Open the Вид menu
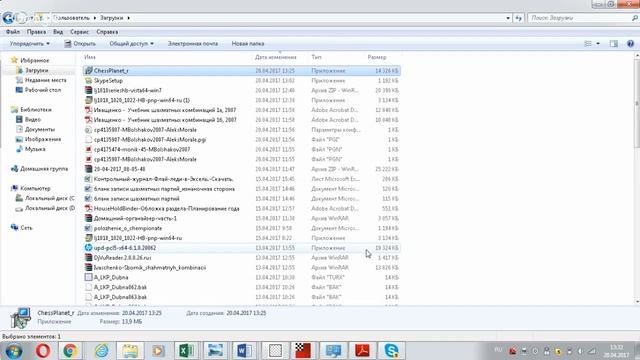The height and width of the screenshot is (360, 640). click(x=58, y=32)
